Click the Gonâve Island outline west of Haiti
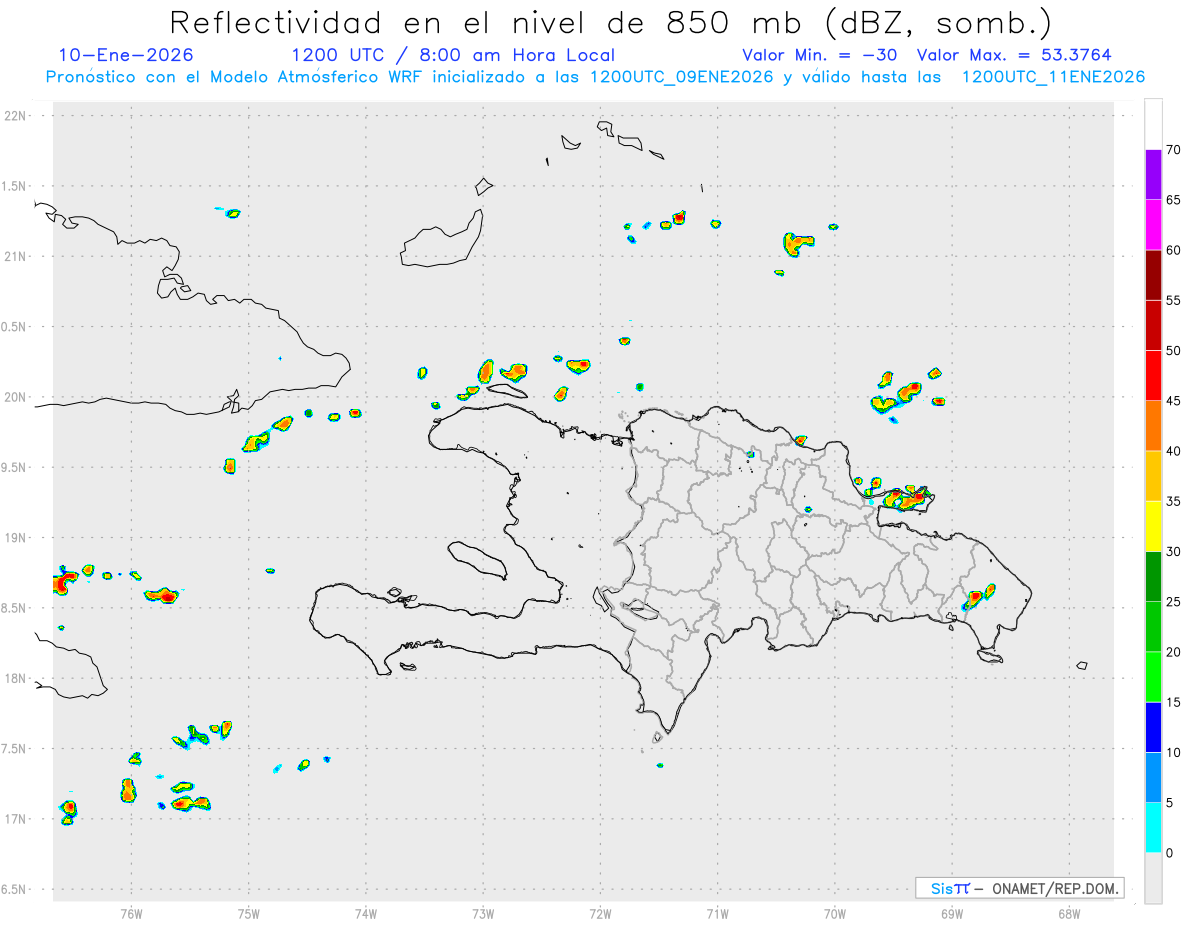The image size is (1200, 927). pos(476,559)
